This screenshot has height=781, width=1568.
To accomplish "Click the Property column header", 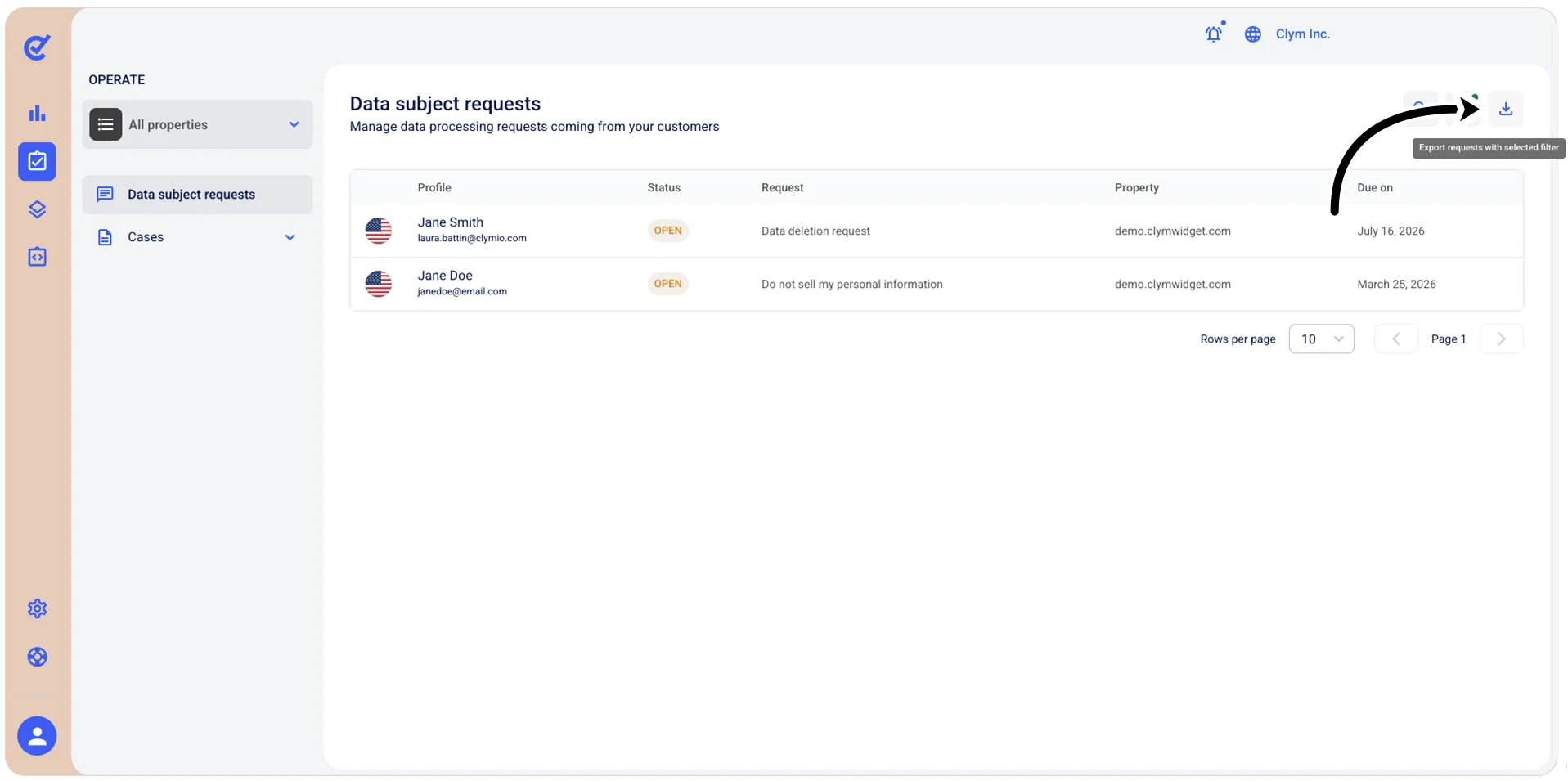I will pyautogui.click(x=1136, y=187).
